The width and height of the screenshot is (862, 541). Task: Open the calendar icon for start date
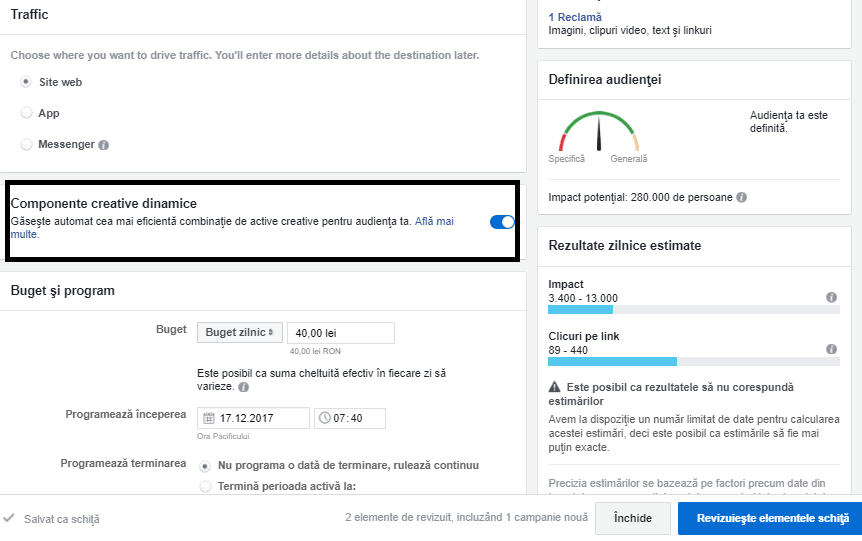pos(209,418)
